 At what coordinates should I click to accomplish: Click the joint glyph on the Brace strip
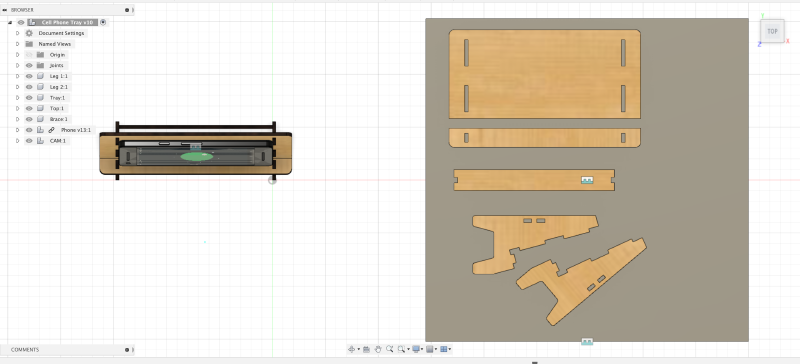click(587, 180)
